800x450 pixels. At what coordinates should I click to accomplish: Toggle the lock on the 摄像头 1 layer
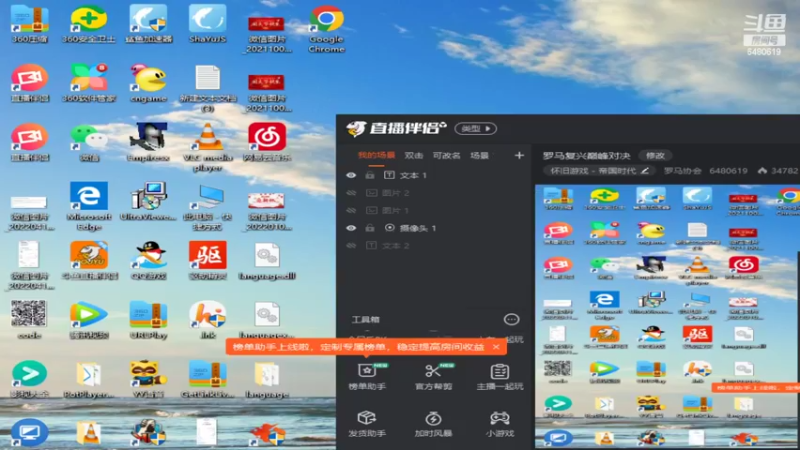[370, 228]
